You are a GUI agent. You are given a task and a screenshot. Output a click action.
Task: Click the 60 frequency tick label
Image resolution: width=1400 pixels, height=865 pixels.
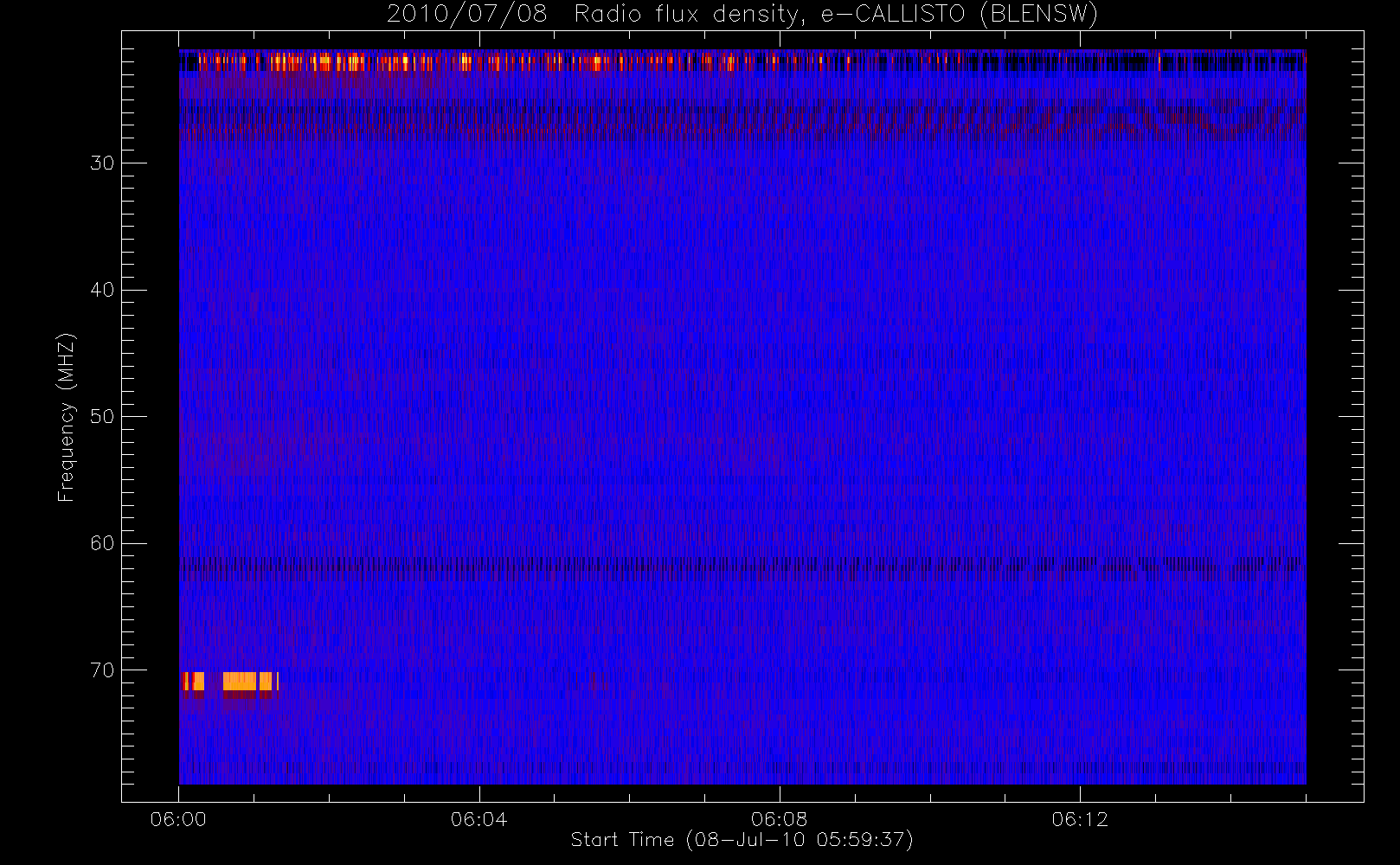click(102, 543)
